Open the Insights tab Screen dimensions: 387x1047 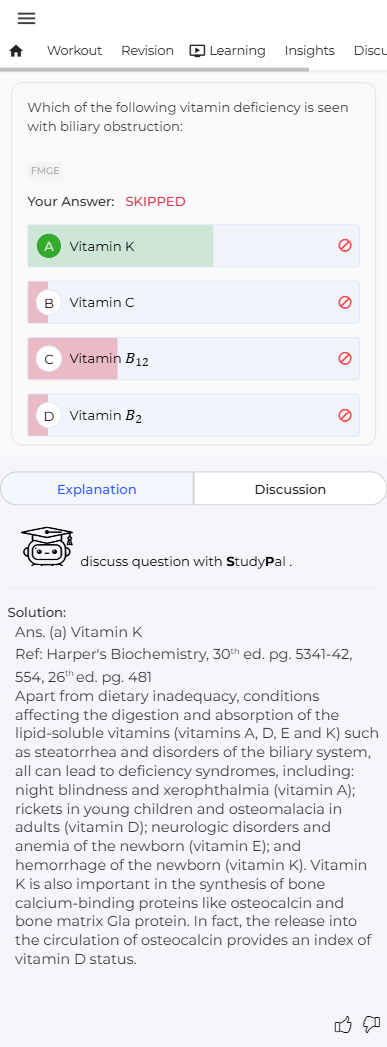310,51
